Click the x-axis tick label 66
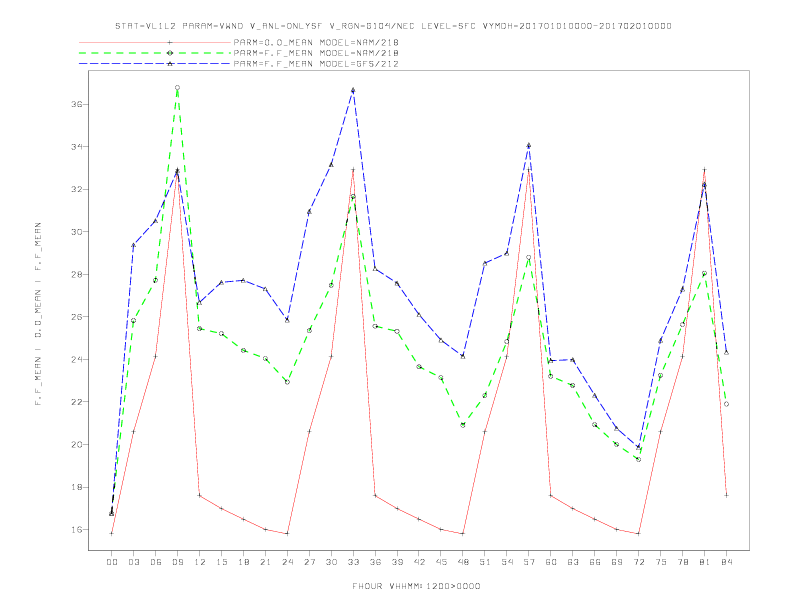 point(595,562)
